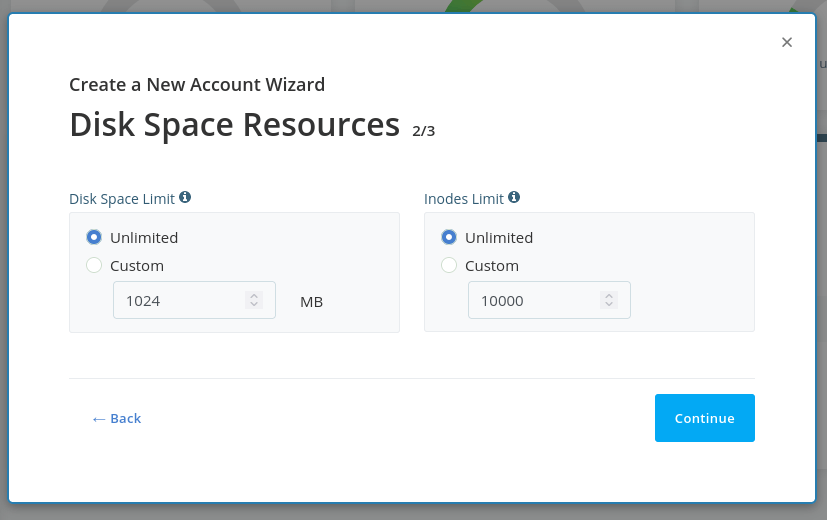Click the info icon beside Disk Space Limit

pyautogui.click(x=185, y=198)
